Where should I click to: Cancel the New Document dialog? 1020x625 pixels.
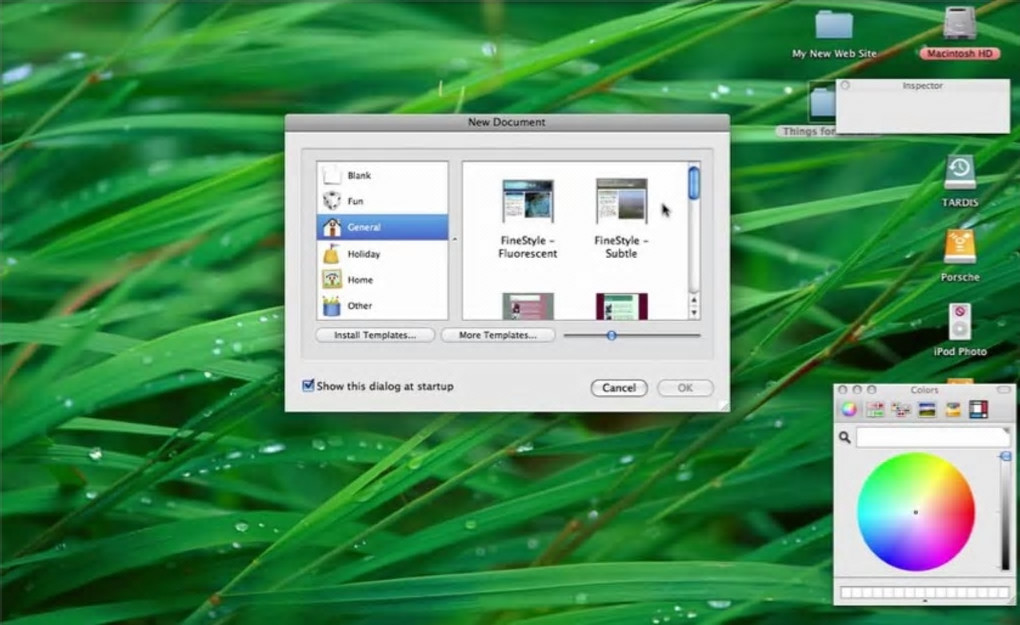click(x=619, y=388)
